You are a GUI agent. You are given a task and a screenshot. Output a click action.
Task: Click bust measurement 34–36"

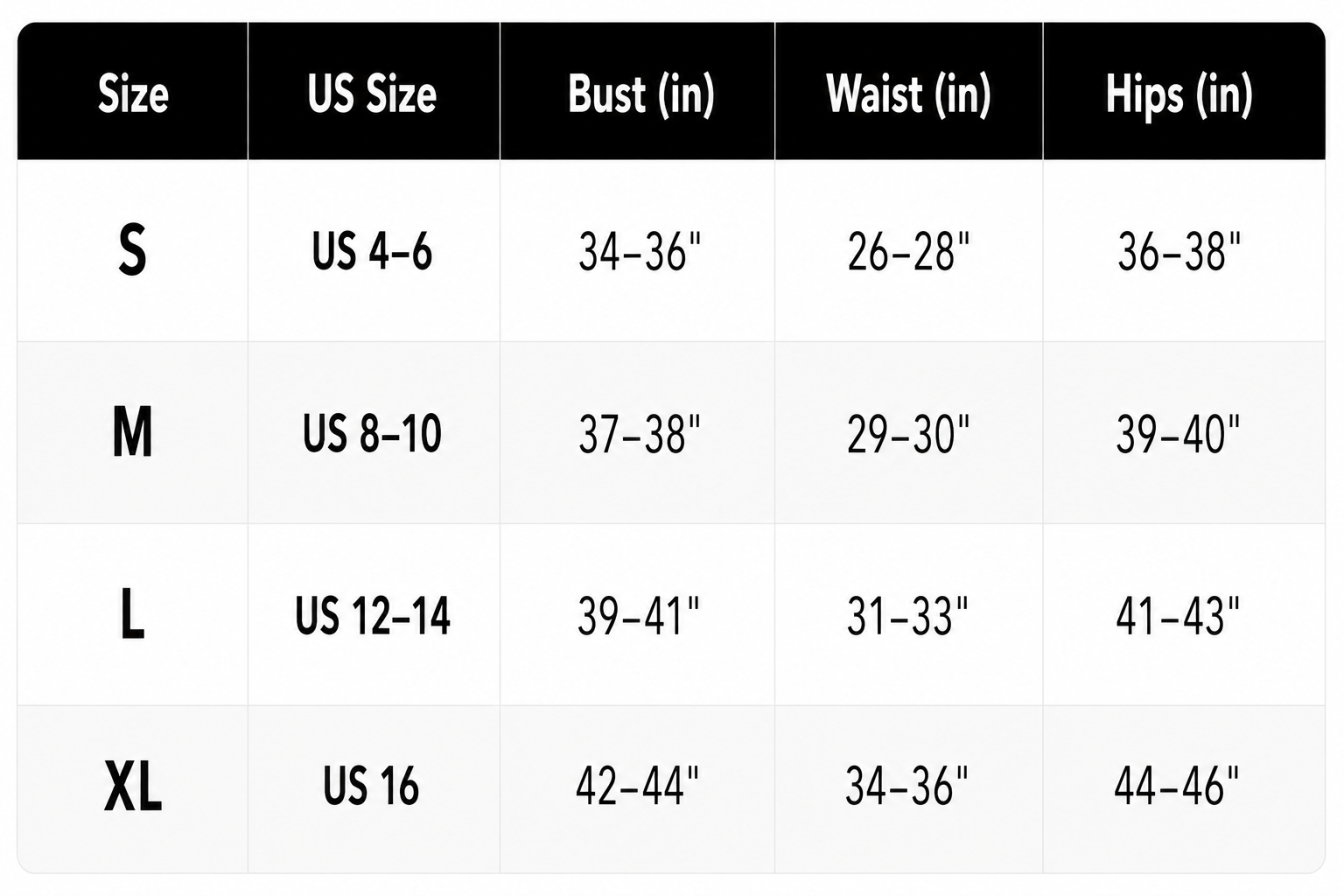click(638, 251)
